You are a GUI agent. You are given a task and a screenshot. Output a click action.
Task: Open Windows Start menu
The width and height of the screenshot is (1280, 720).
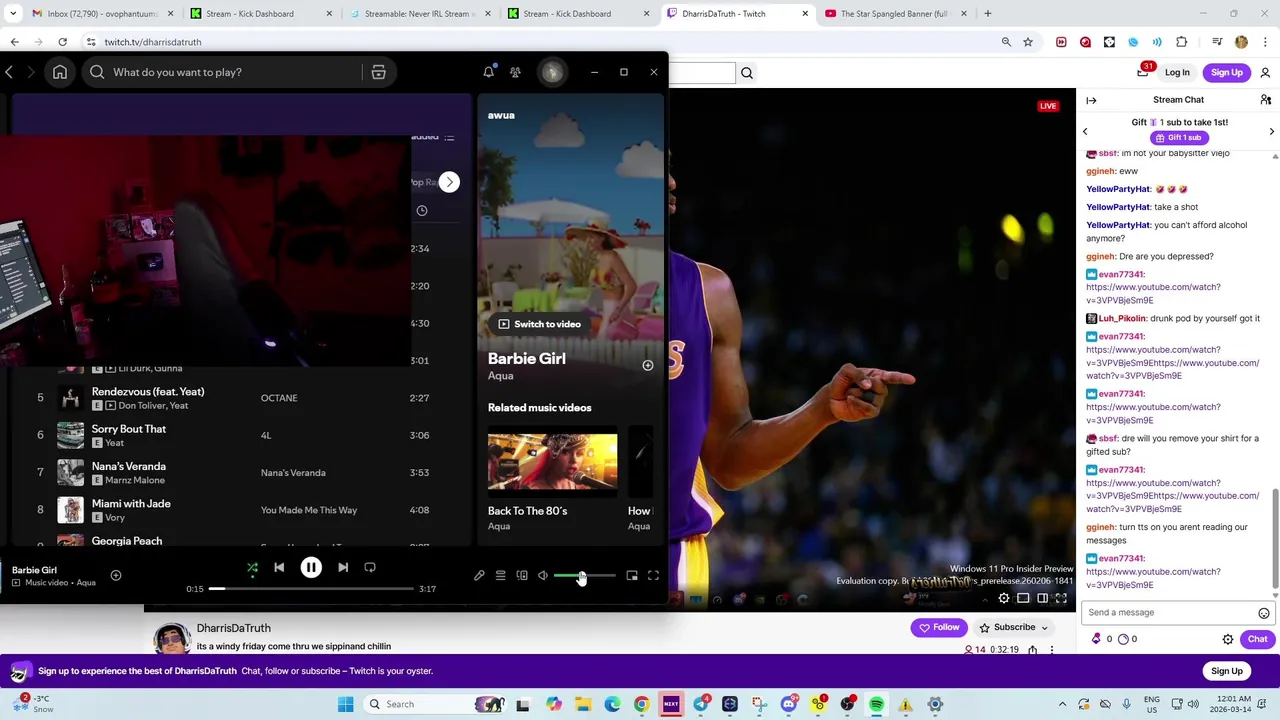coord(345,704)
